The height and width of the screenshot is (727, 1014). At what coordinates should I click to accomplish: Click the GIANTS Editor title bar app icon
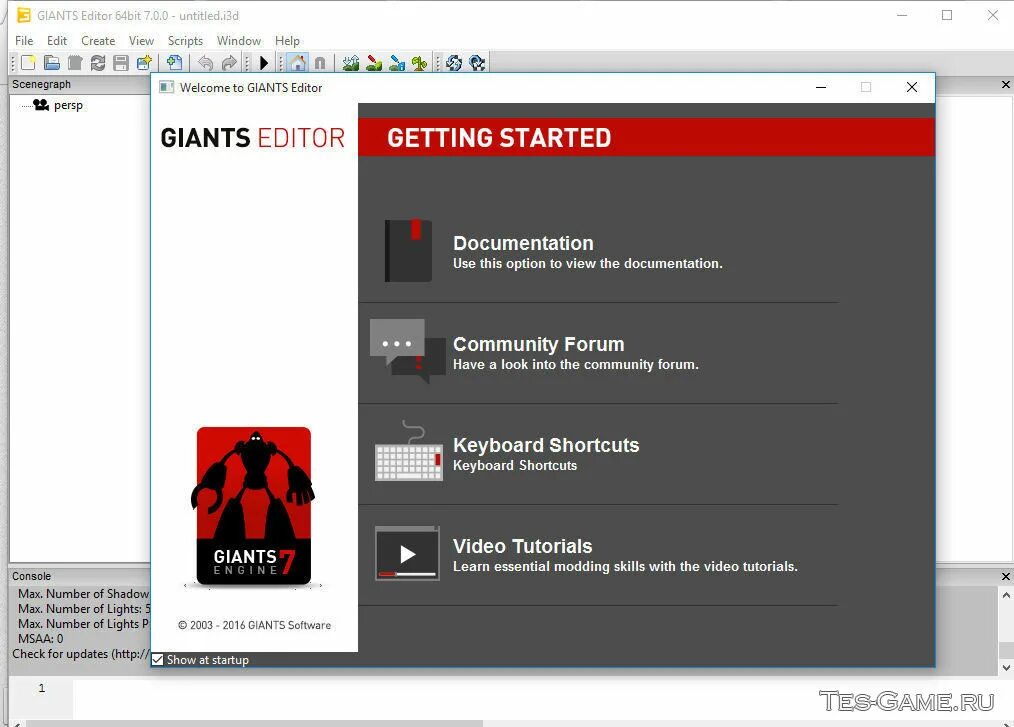click(x=23, y=15)
